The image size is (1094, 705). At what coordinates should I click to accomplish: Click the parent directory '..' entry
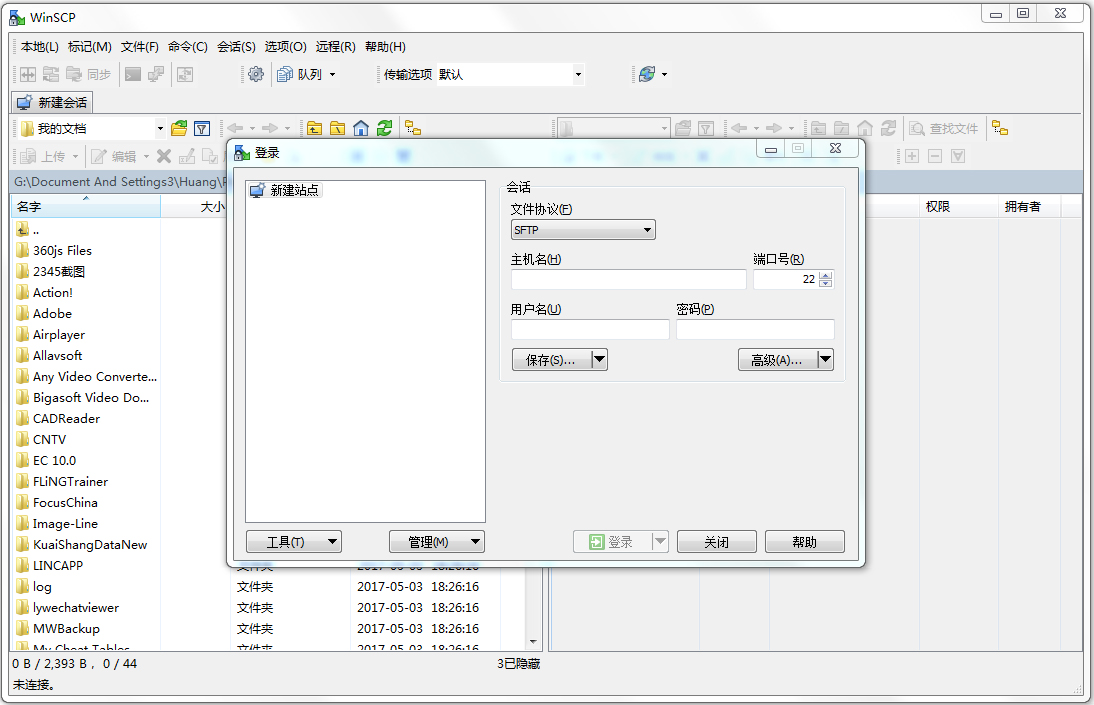pos(28,230)
